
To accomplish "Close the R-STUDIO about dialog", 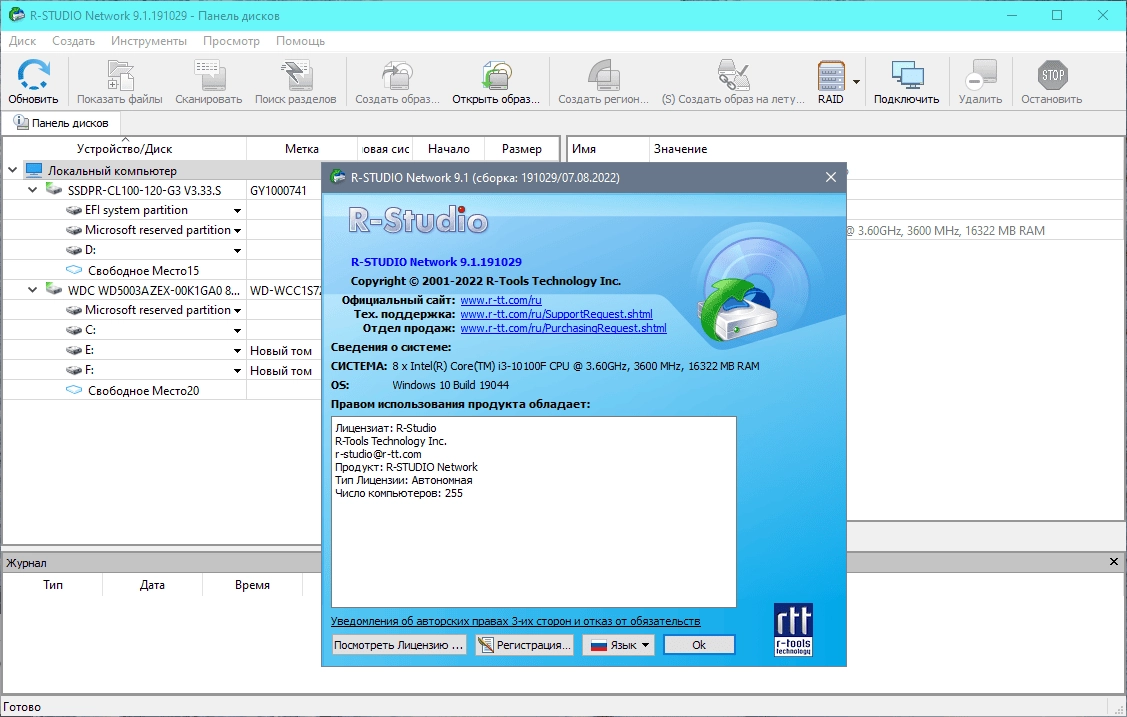I will tap(831, 177).
